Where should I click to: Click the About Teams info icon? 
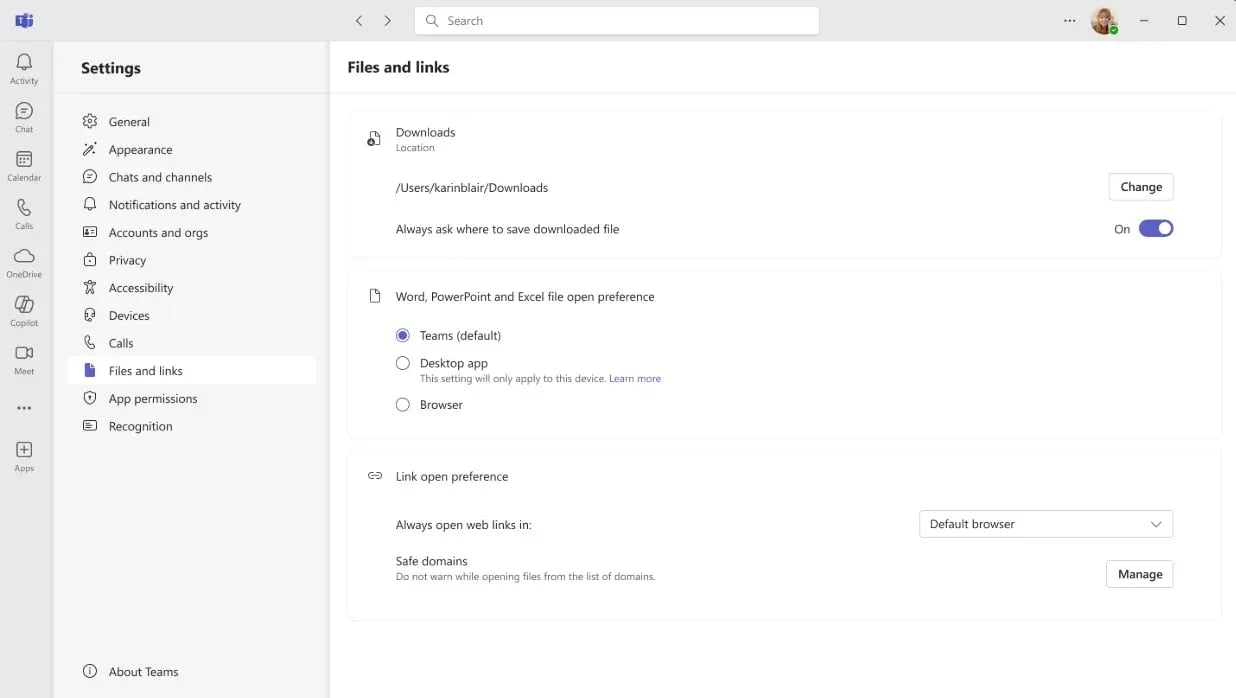pyautogui.click(x=90, y=672)
